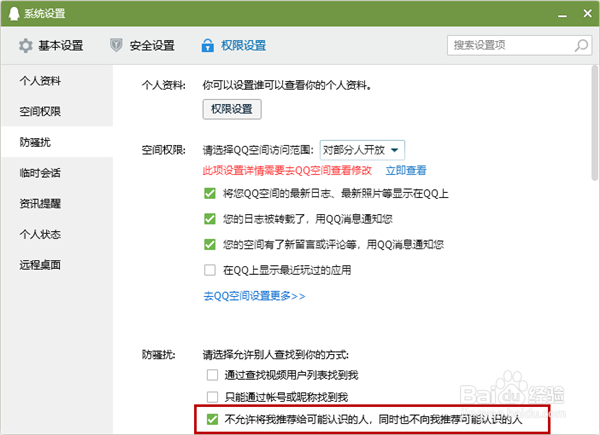Click the blue lock icon for 权限设置

pos(207,45)
